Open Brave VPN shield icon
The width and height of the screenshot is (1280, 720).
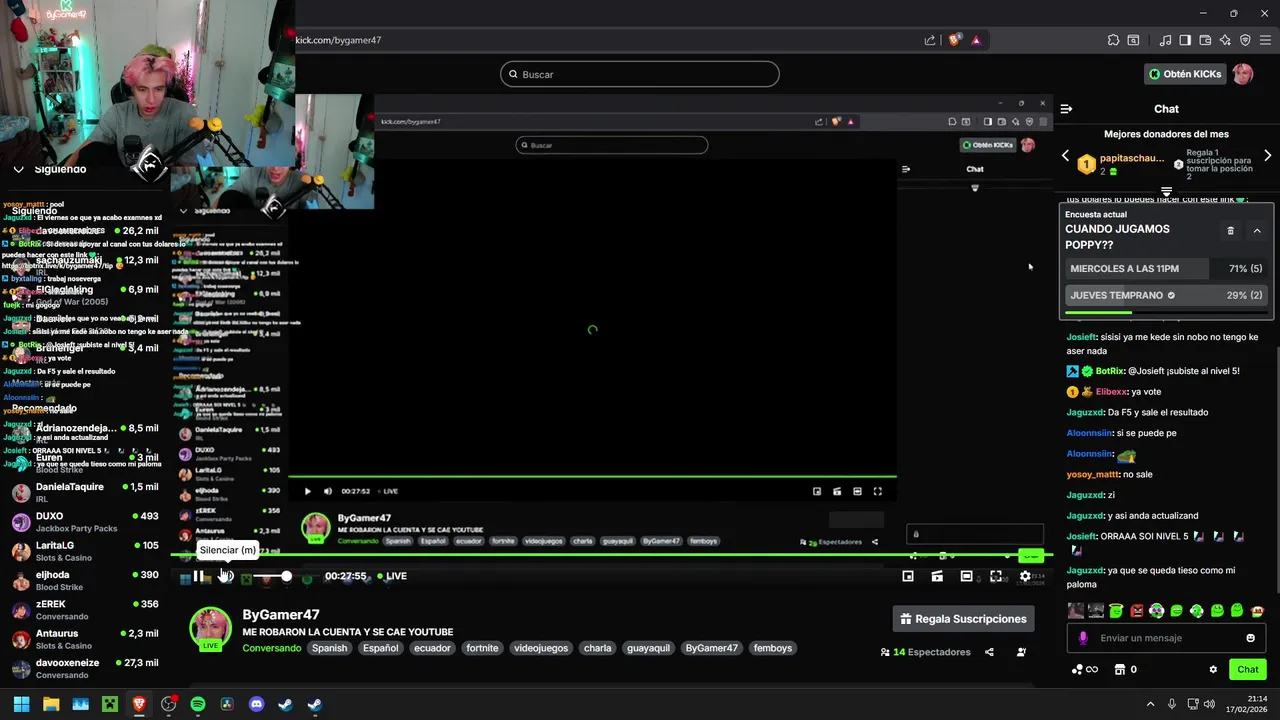point(1245,40)
